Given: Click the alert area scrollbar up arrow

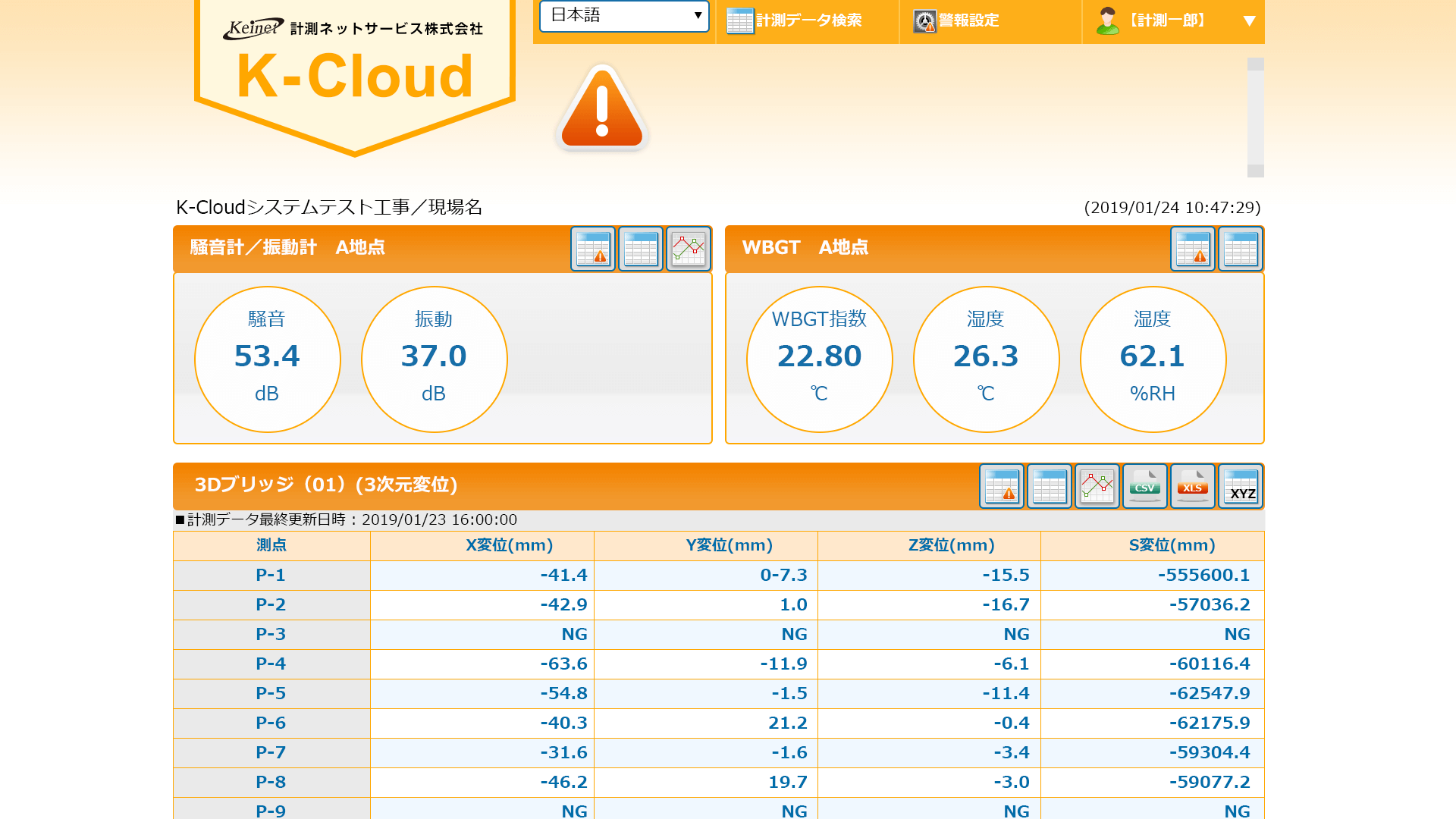Looking at the screenshot, I should (1256, 64).
